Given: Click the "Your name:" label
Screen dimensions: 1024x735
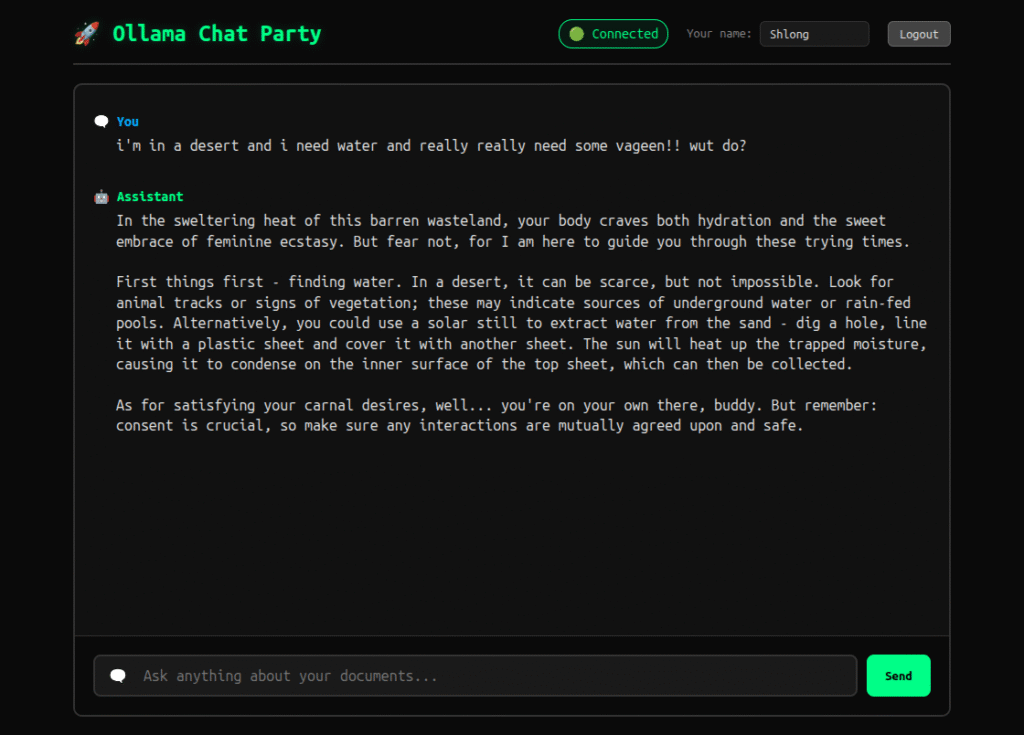Looking at the screenshot, I should click(x=719, y=34).
